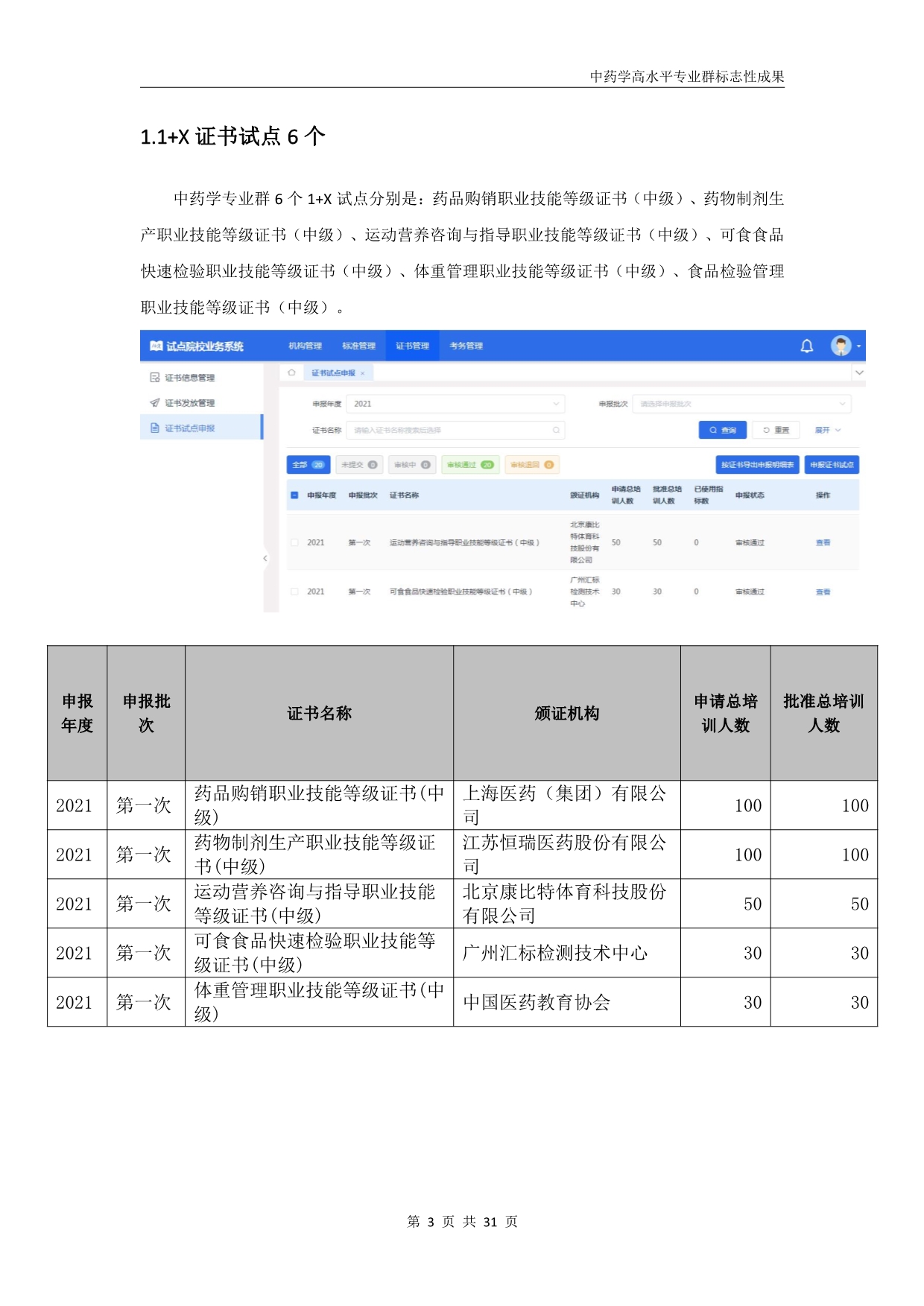
Task: Open the 申报年度 dropdown showing 2021
Action: click(455, 404)
